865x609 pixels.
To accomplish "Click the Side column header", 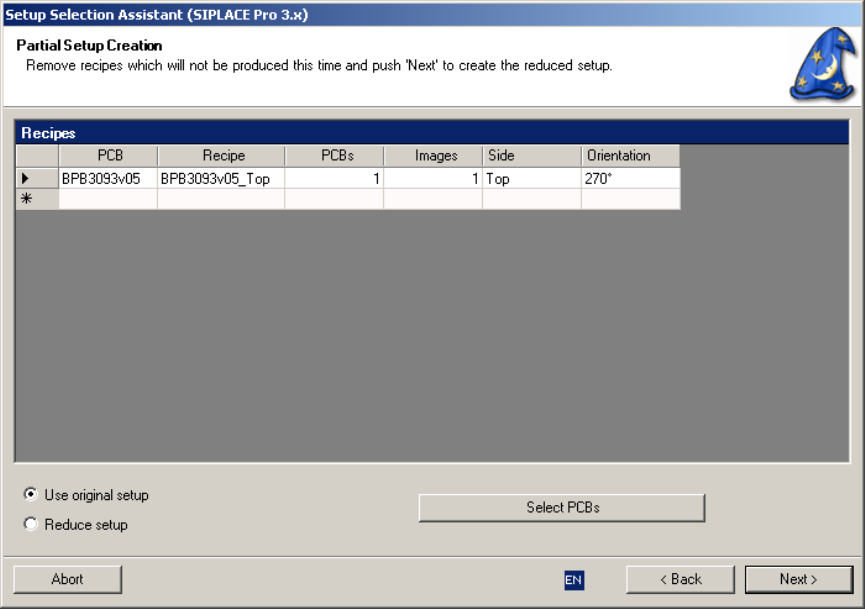I will coord(532,156).
